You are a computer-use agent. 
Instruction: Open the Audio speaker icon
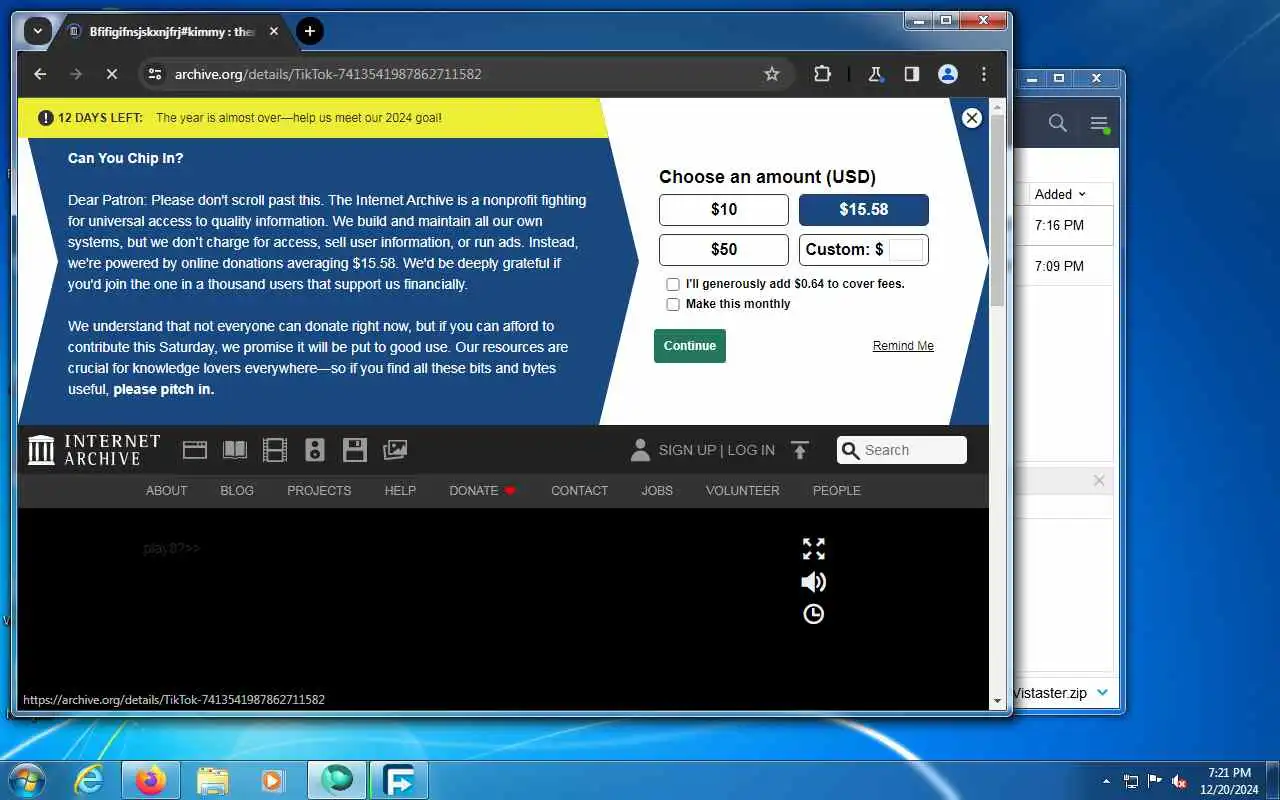(315, 450)
